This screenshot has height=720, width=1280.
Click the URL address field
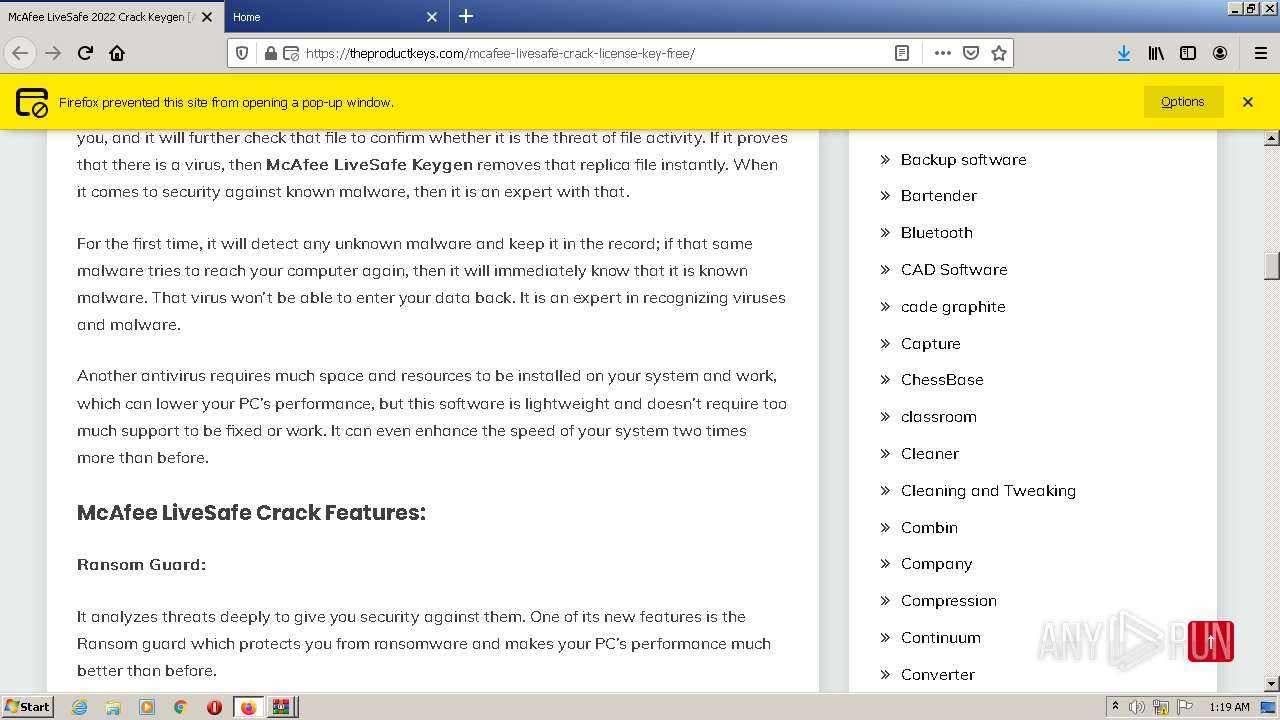tap(594, 53)
